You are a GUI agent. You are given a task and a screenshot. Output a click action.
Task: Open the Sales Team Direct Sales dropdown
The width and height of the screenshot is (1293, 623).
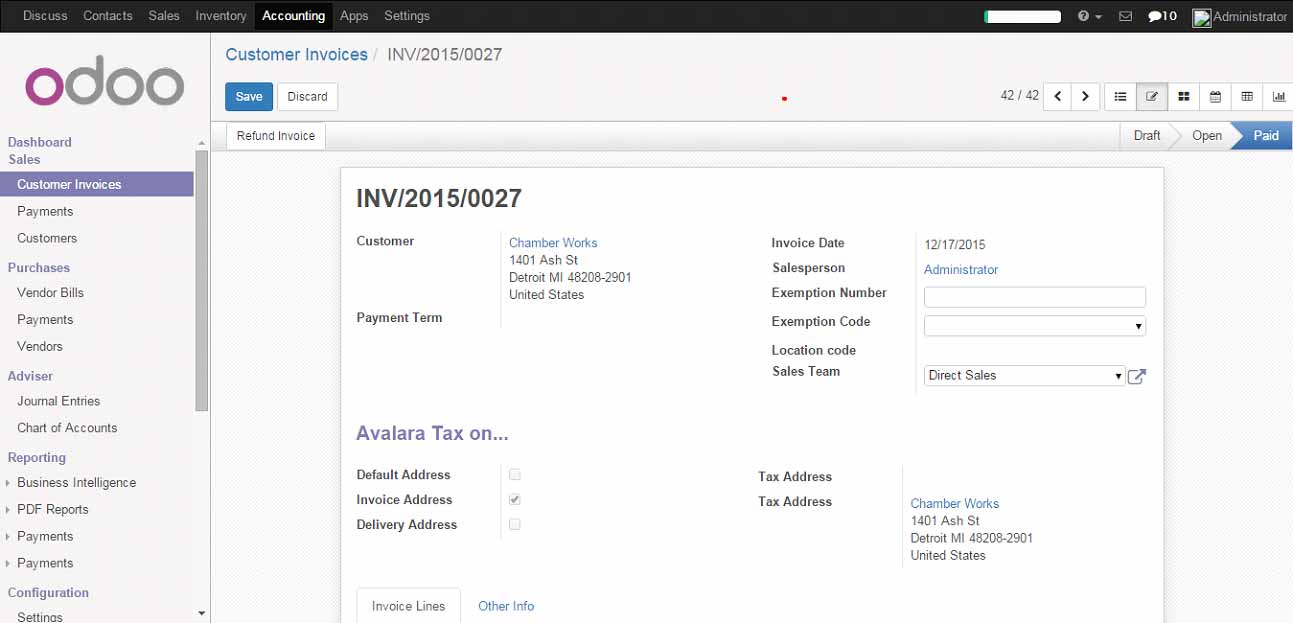[x=1025, y=376]
